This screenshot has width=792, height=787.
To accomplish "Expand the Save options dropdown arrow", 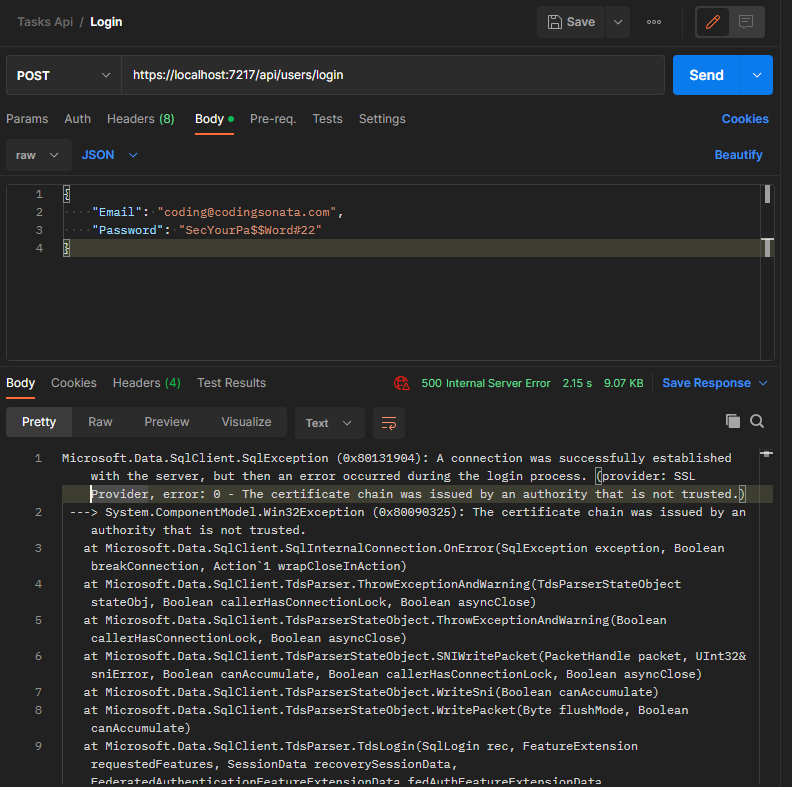I will point(618,22).
